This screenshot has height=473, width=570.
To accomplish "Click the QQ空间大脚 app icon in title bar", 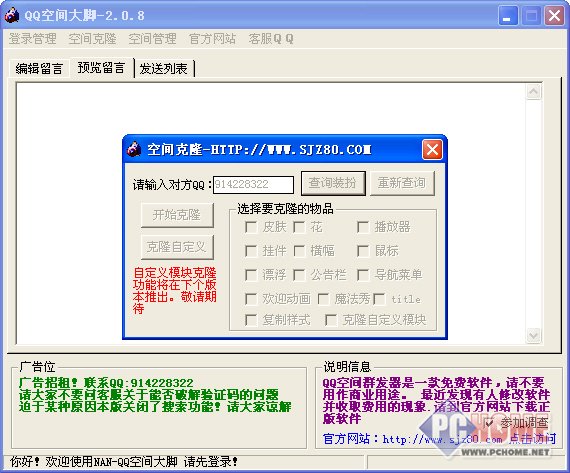I will 11,15.
